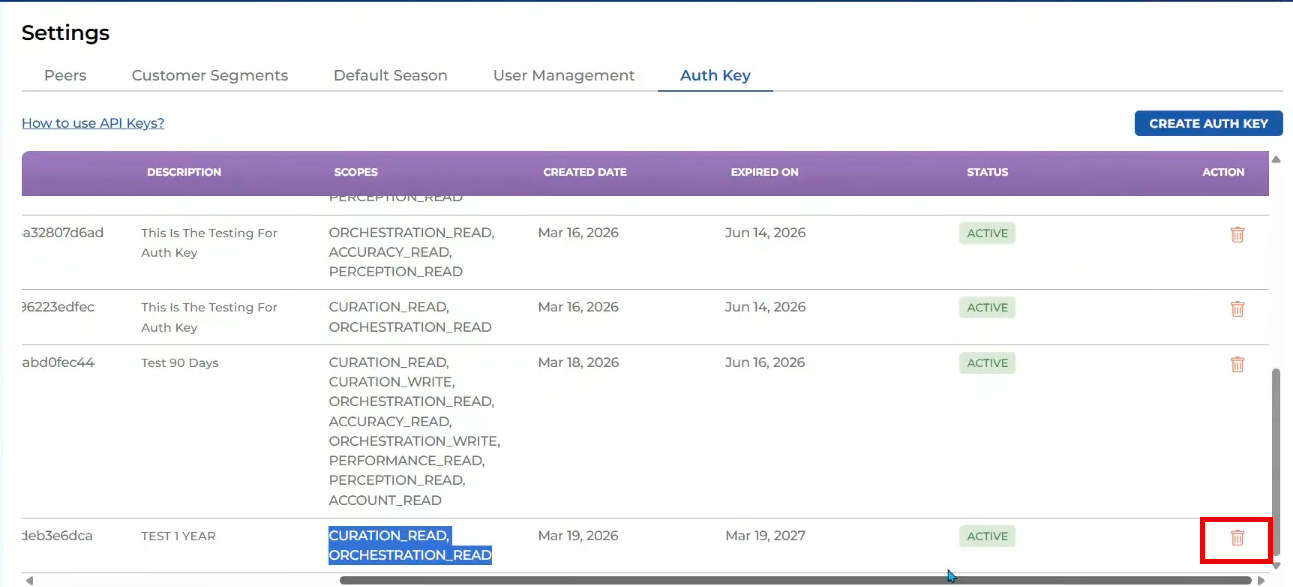The width and height of the screenshot is (1293, 587).
Task: Go to the Default Season tab
Action: pos(390,75)
